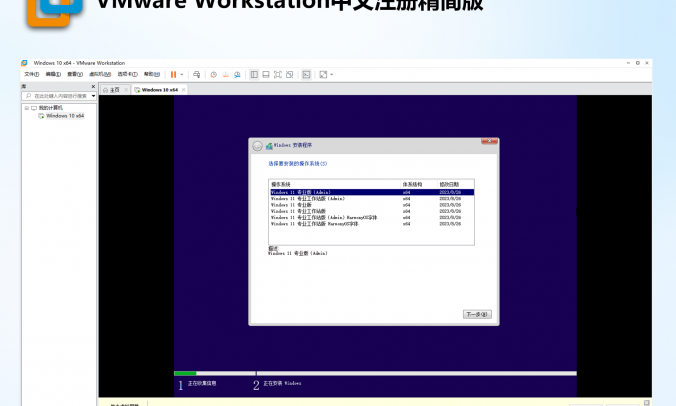Click the 下一步(N) button
This screenshot has height=406, width=676.
pos(477,314)
